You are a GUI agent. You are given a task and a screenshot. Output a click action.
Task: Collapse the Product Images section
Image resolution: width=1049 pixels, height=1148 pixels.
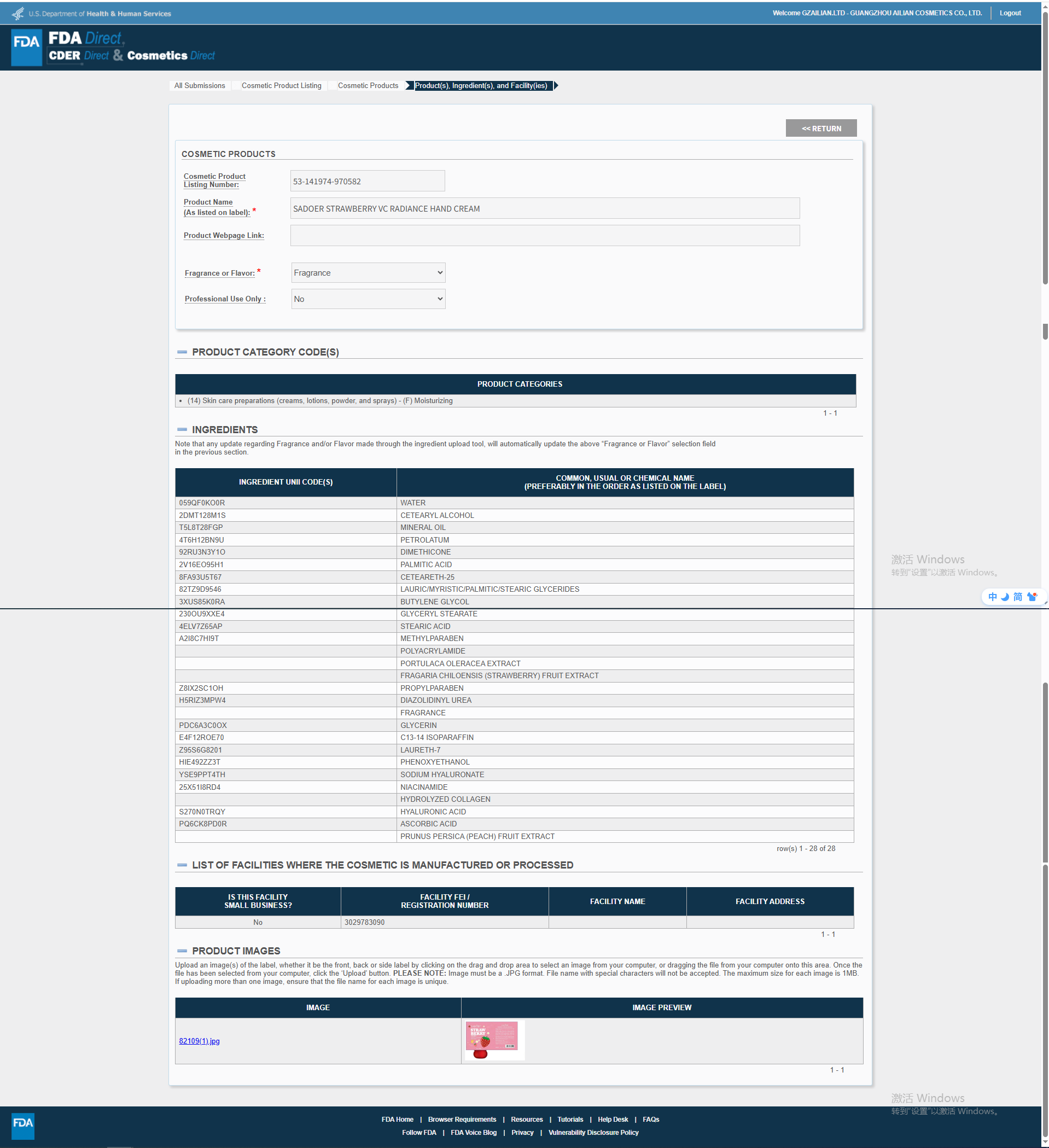[182, 951]
